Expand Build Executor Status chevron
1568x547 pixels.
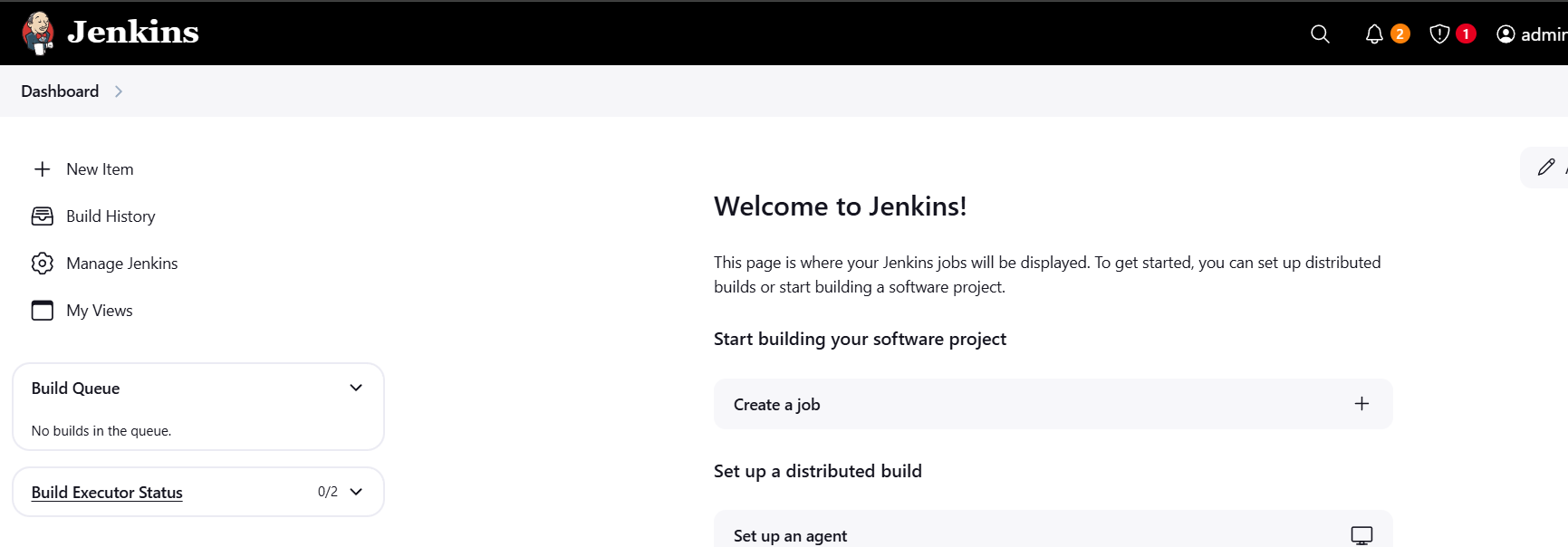(356, 492)
